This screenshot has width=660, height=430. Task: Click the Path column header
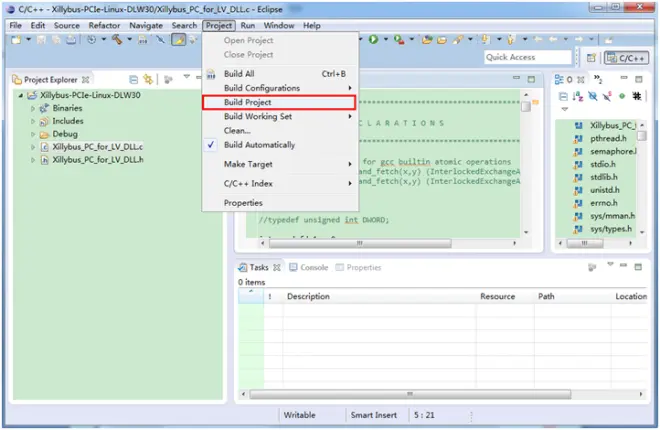pos(572,296)
